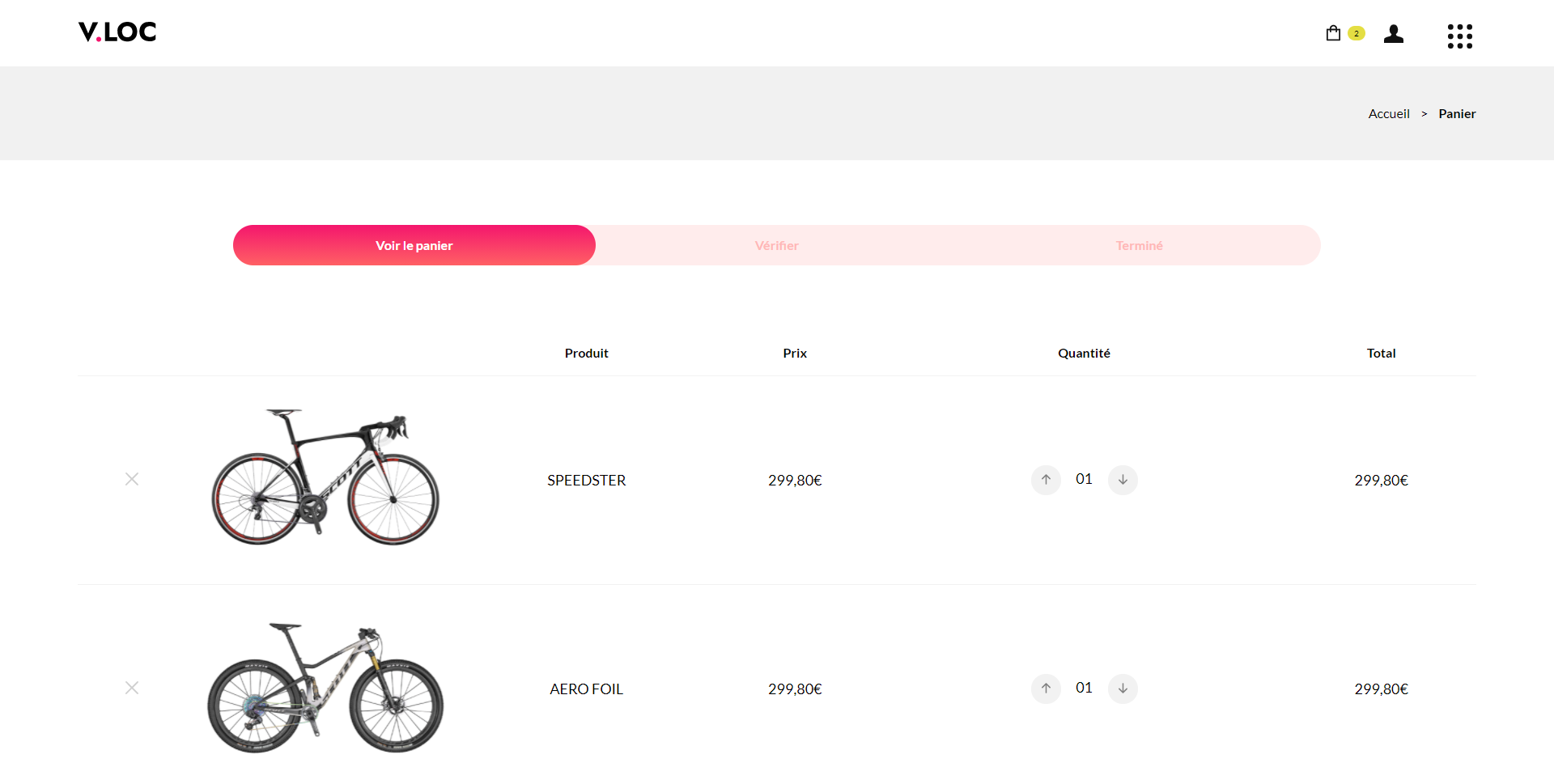
Task: Go to the V.LOC logo homepage
Action: point(117,32)
